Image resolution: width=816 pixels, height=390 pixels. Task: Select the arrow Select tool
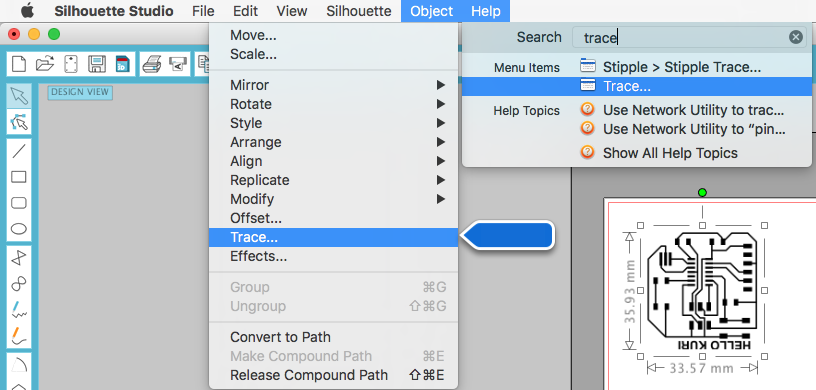tap(19, 96)
